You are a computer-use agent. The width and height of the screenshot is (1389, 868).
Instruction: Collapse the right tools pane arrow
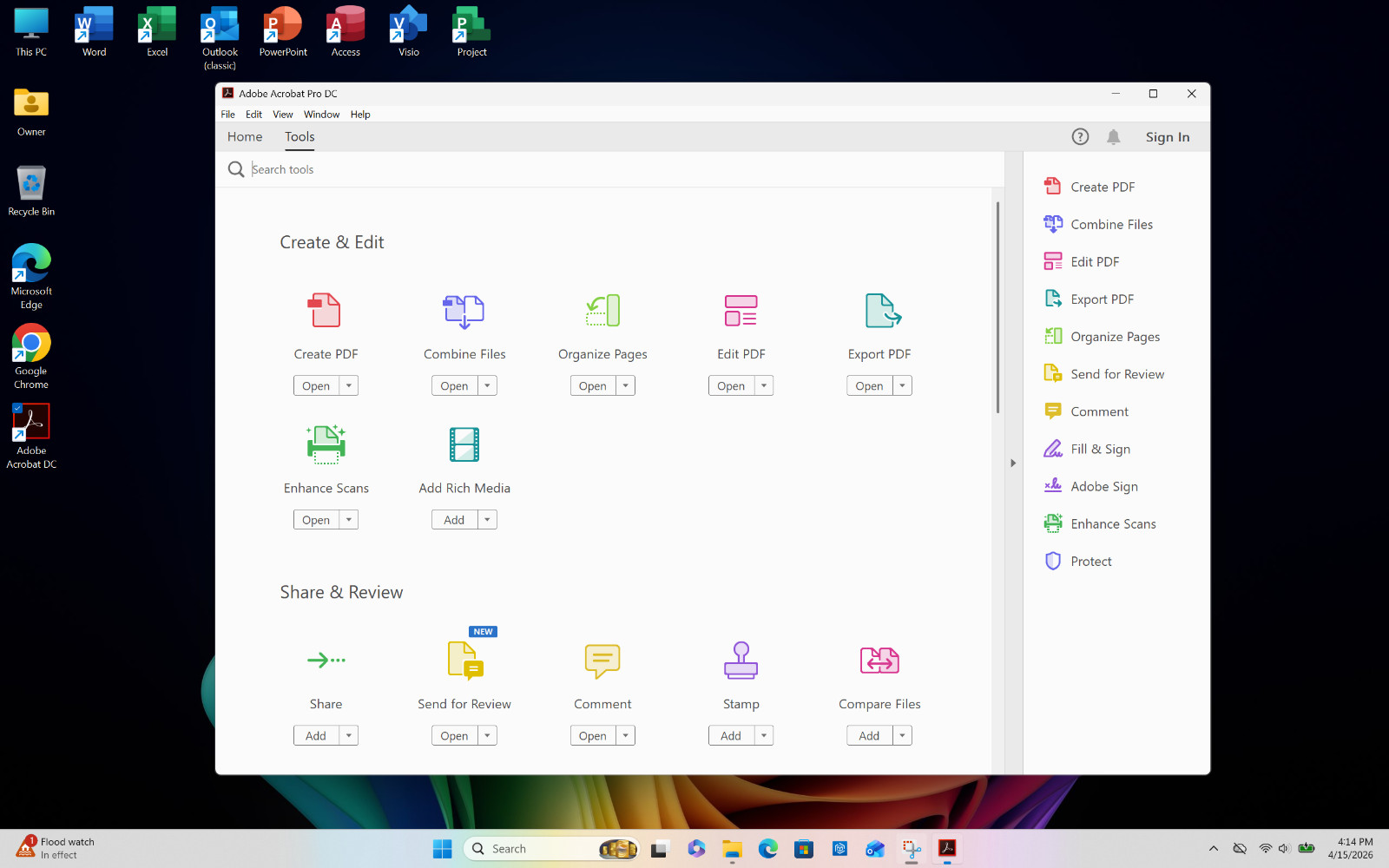[x=1013, y=464]
